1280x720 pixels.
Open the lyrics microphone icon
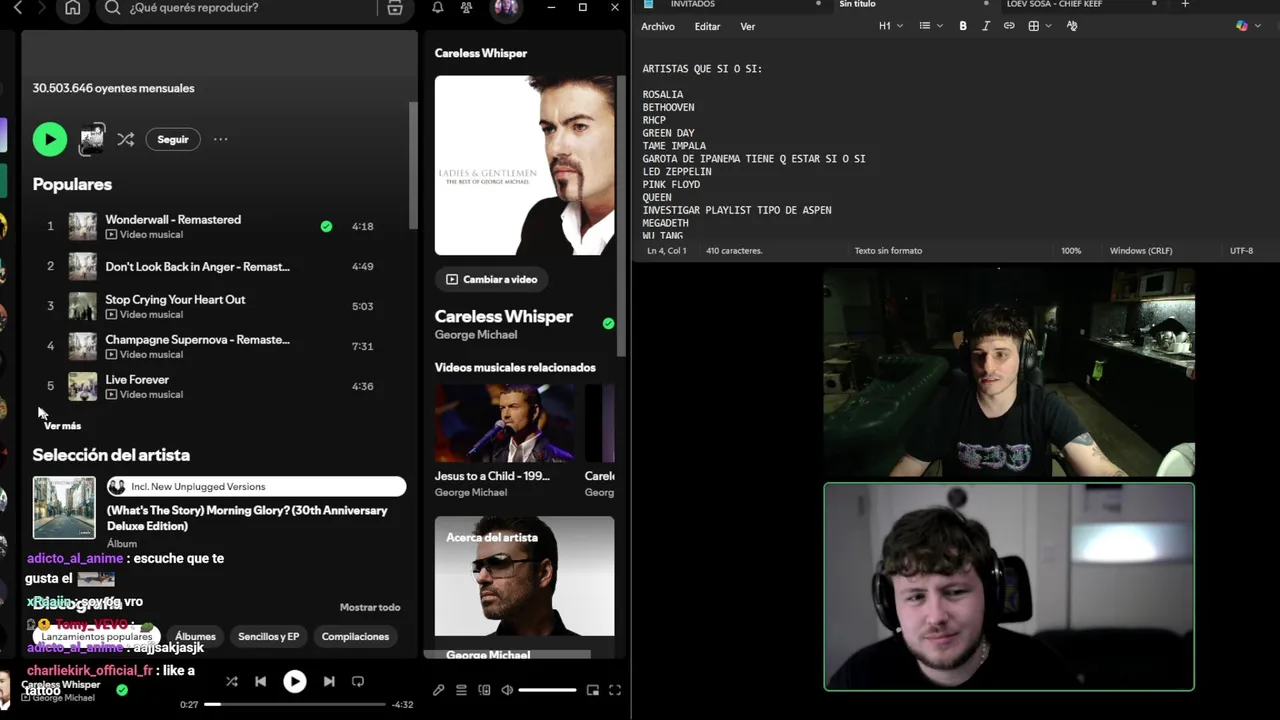click(x=438, y=690)
